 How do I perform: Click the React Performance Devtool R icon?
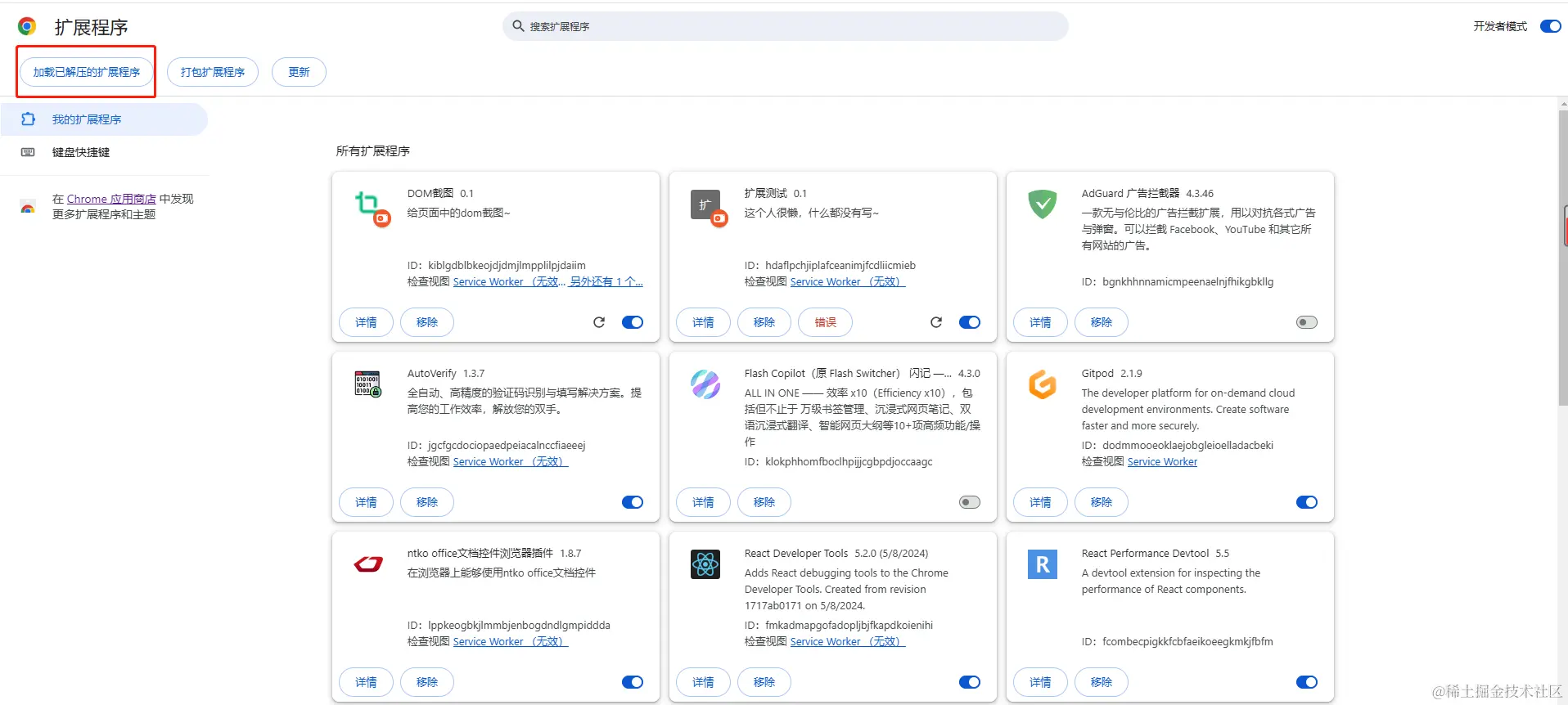tap(1043, 564)
